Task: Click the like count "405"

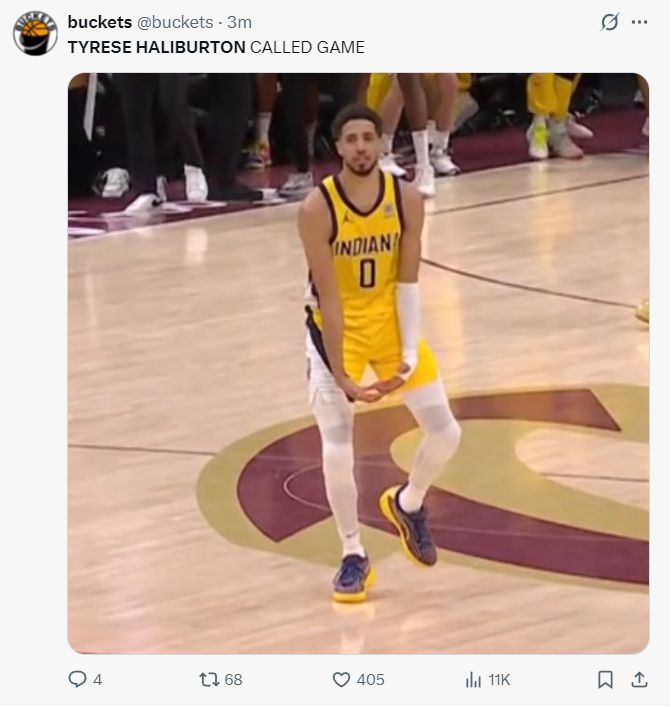Action: coord(370,680)
